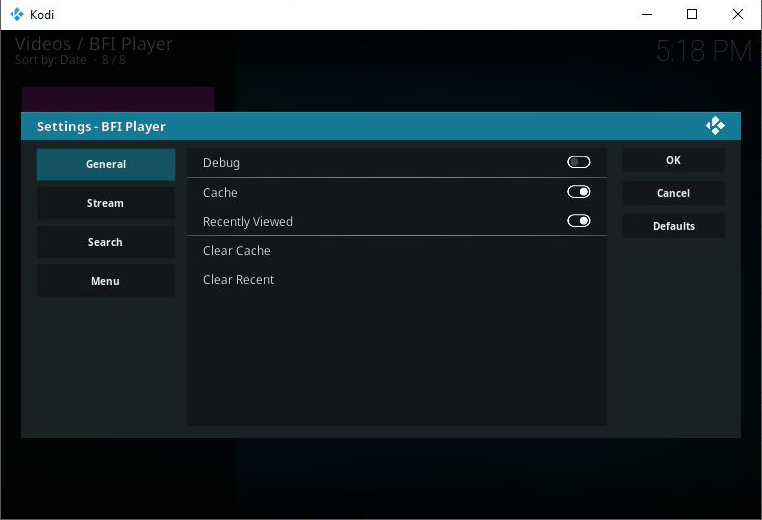Reset settings with the Defaults button
This screenshot has width=762, height=520.
coord(673,226)
